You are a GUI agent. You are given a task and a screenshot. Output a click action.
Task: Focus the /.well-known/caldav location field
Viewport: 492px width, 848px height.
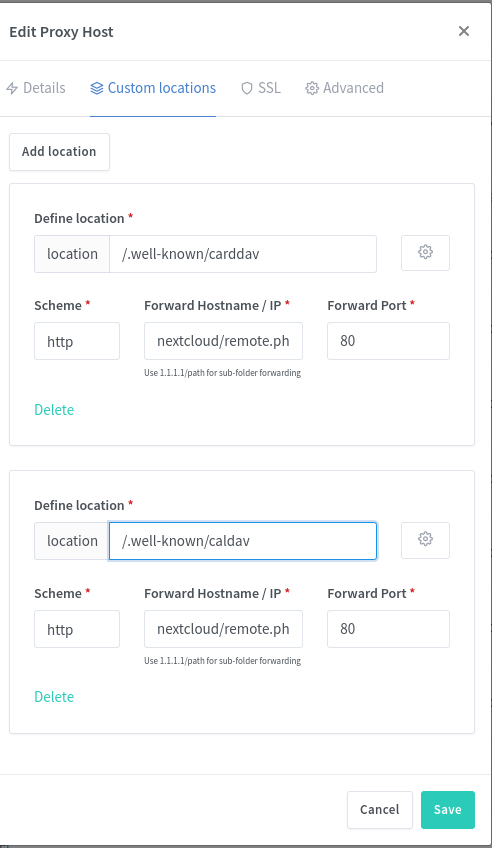[243, 541]
